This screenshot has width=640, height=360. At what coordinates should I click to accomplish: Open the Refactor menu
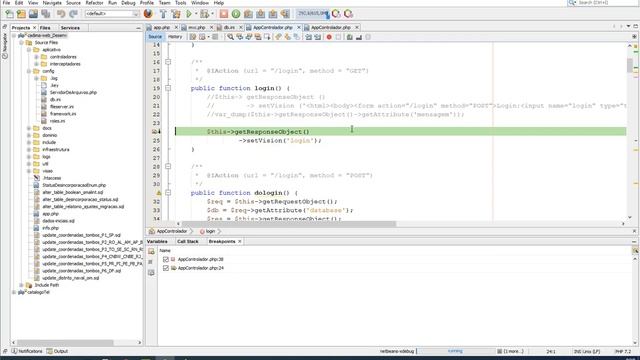click(x=94, y=3)
